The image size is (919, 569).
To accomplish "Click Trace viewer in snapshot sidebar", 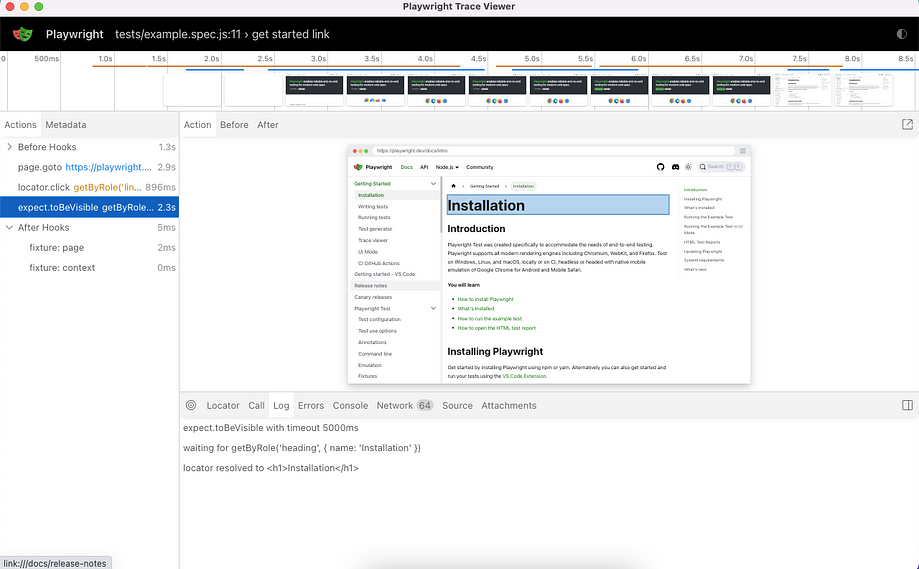I will pos(373,240).
